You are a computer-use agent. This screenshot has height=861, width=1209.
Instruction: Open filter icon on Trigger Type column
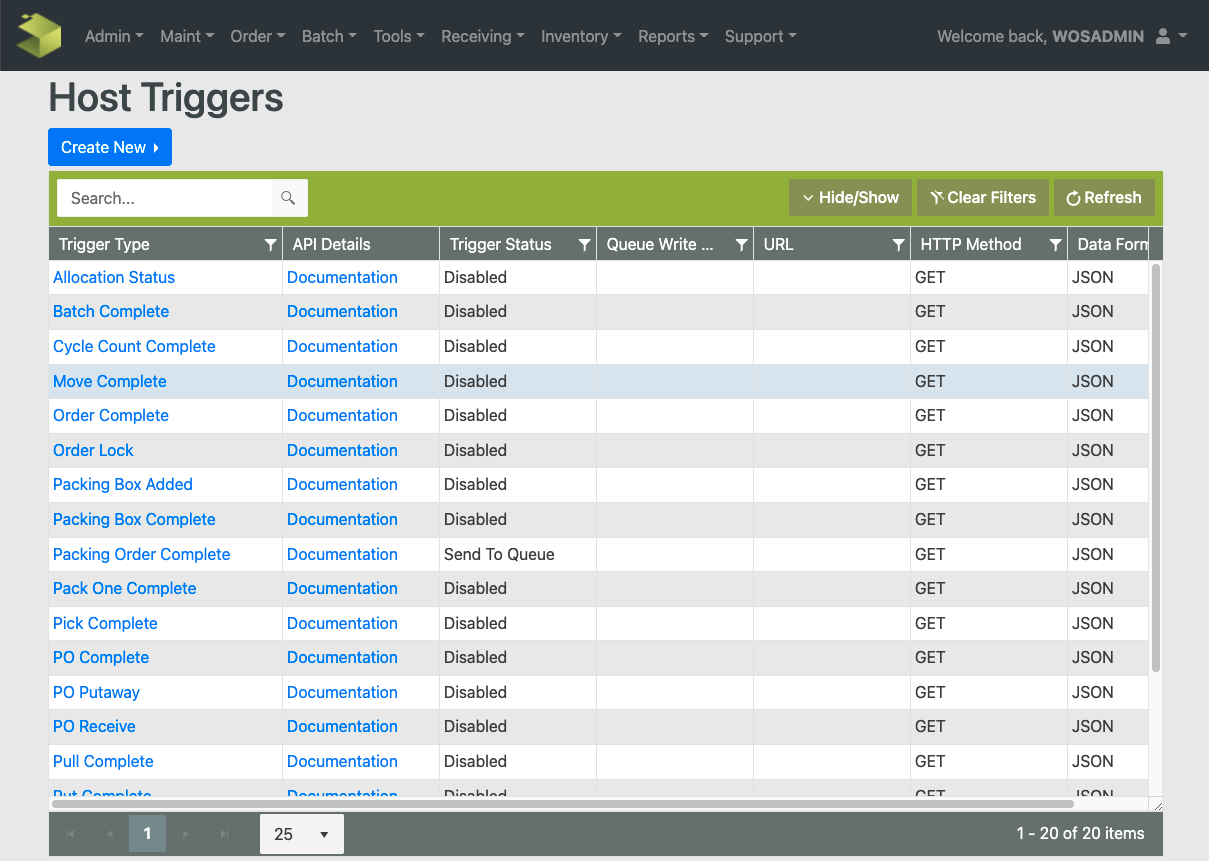(270, 245)
